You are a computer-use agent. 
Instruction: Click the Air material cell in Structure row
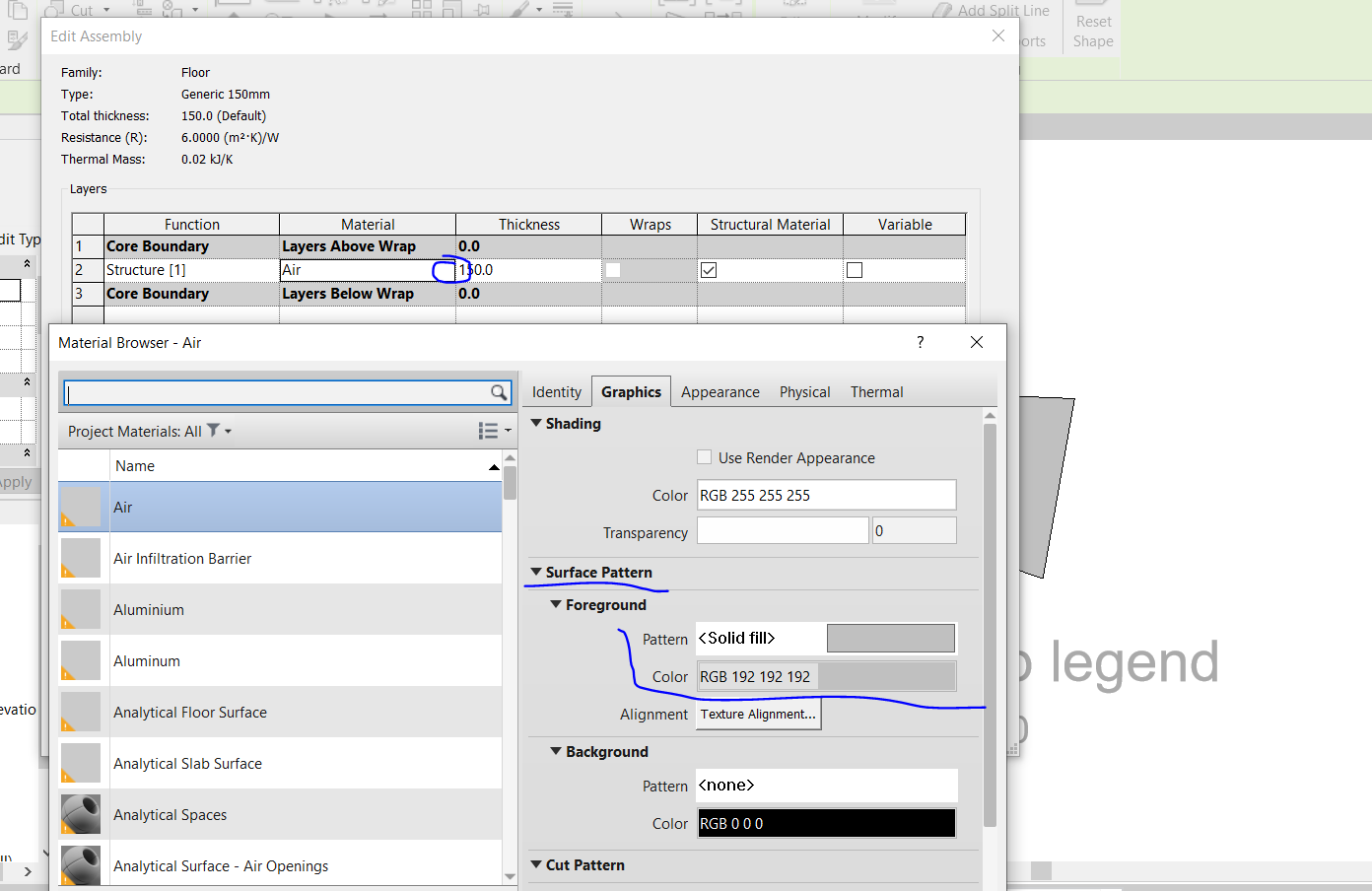click(368, 270)
